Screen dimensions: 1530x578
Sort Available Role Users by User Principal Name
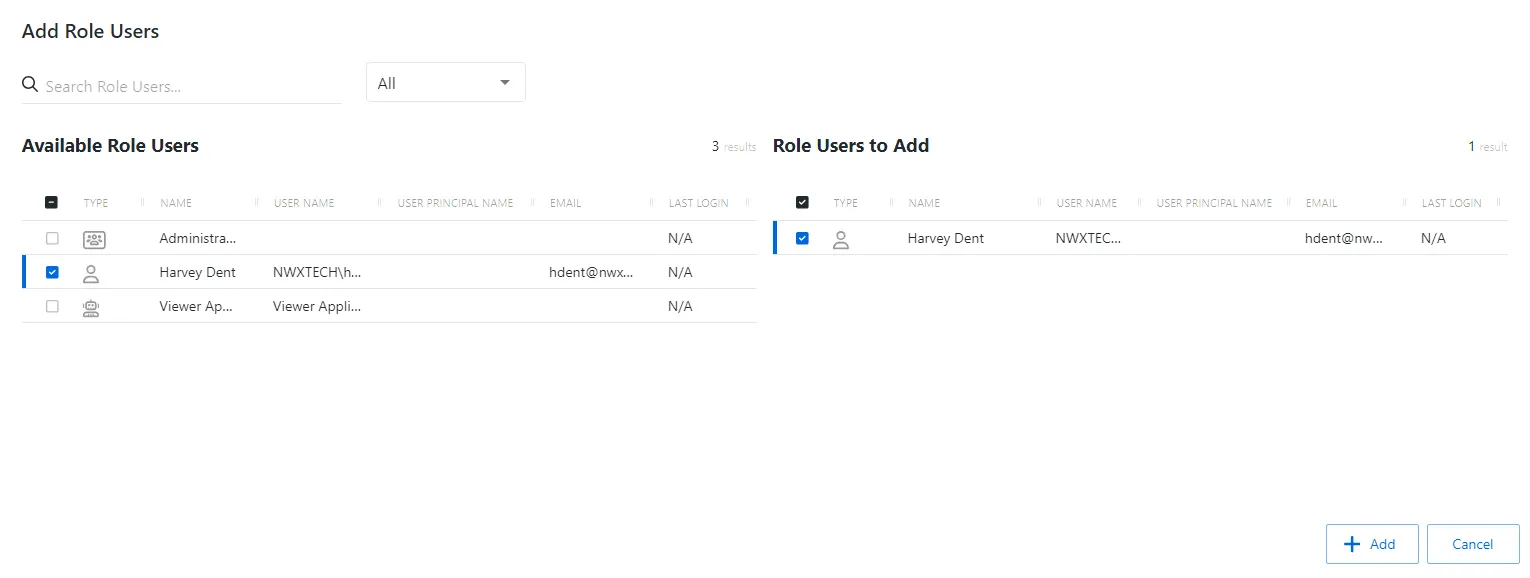click(x=455, y=203)
